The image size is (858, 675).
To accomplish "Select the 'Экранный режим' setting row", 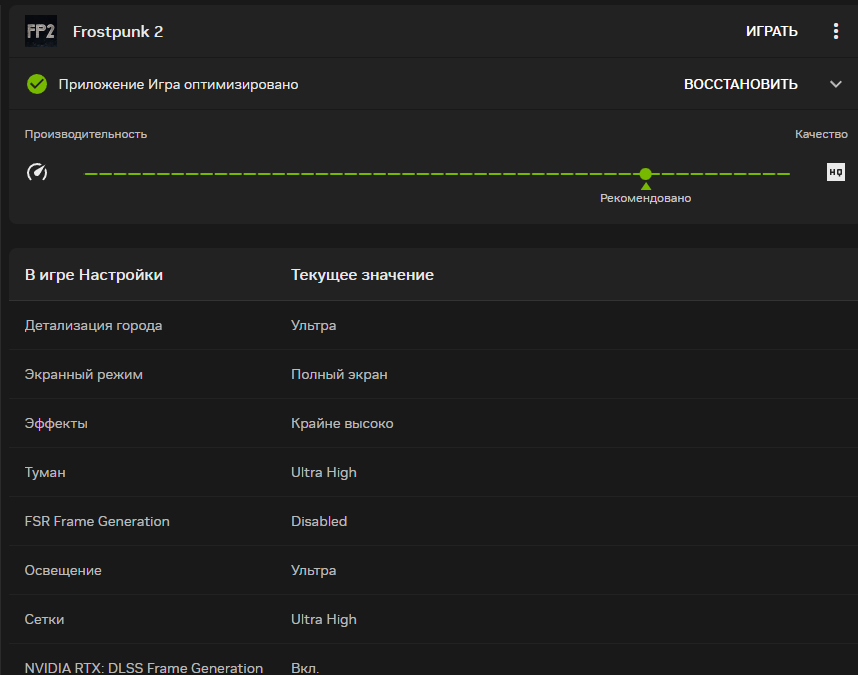I will click(433, 374).
